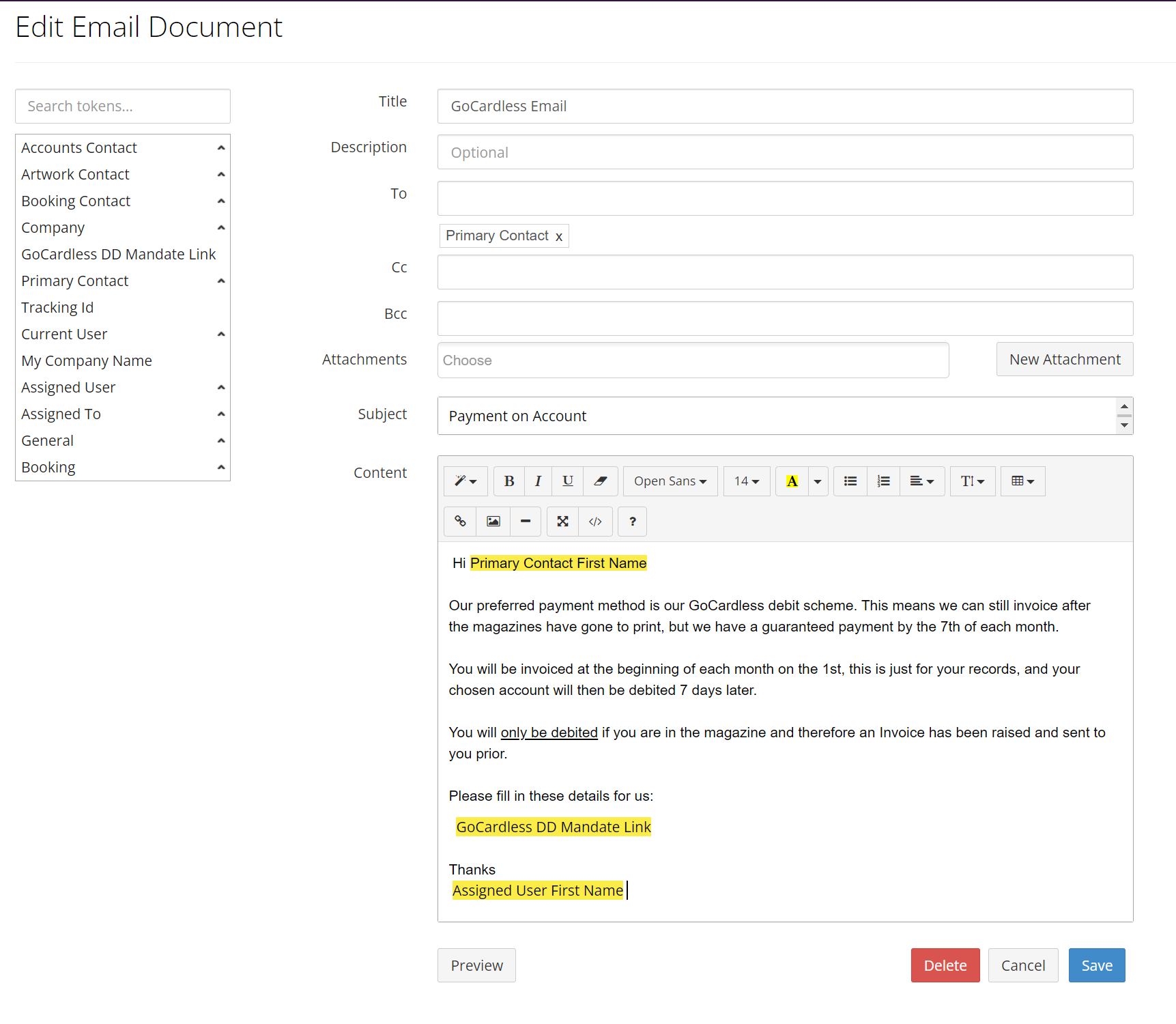Click the underlined 'only be debited' text
Image resolution: width=1176 pixels, height=1024 pixels.
click(549, 733)
